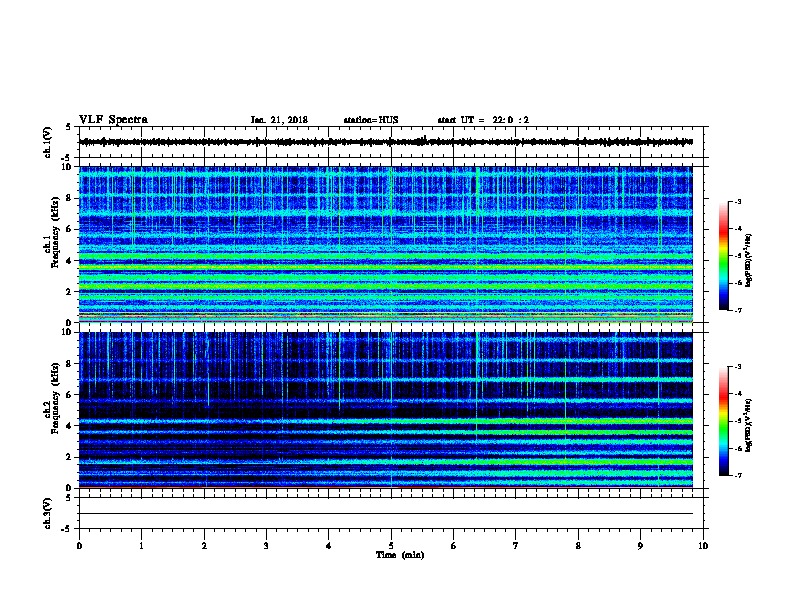Click the "4" kHz tick of ch.1 spectrogram
The width and height of the screenshot is (792, 612).
pos(70,261)
